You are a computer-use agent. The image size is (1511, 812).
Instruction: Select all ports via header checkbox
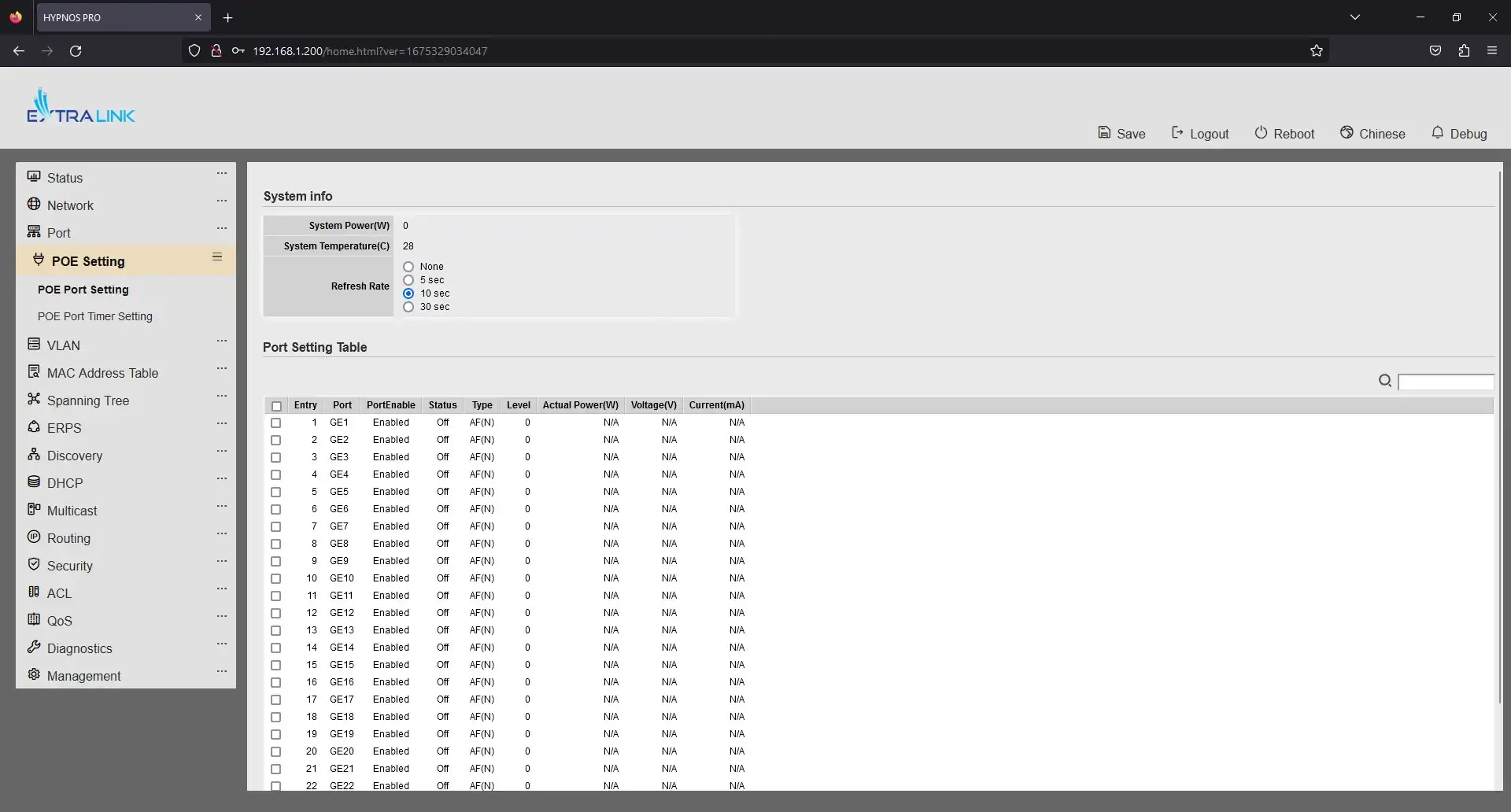[x=276, y=406]
